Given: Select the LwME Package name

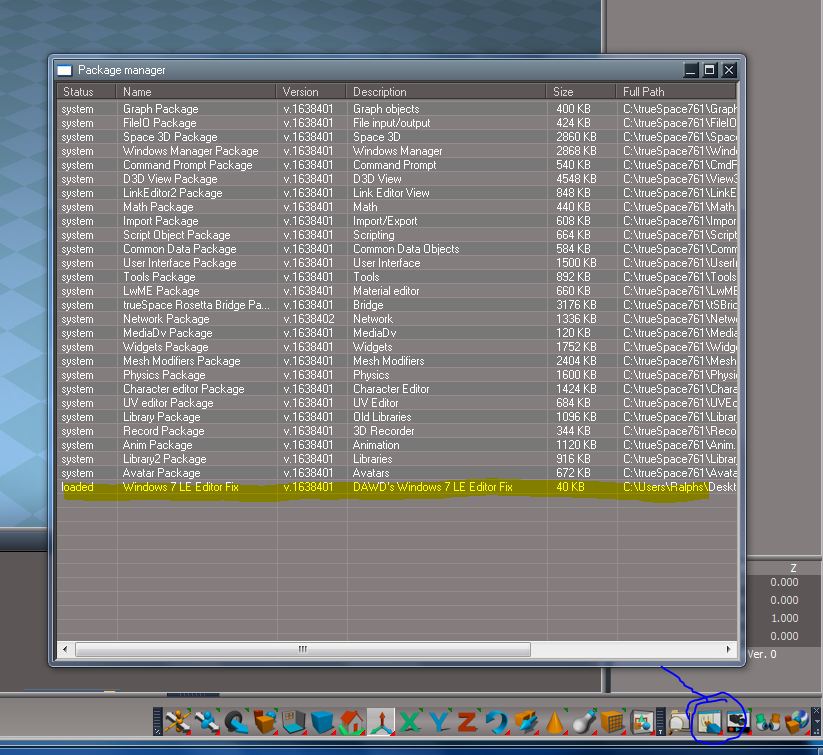Looking at the screenshot, I should pos(161,291).
